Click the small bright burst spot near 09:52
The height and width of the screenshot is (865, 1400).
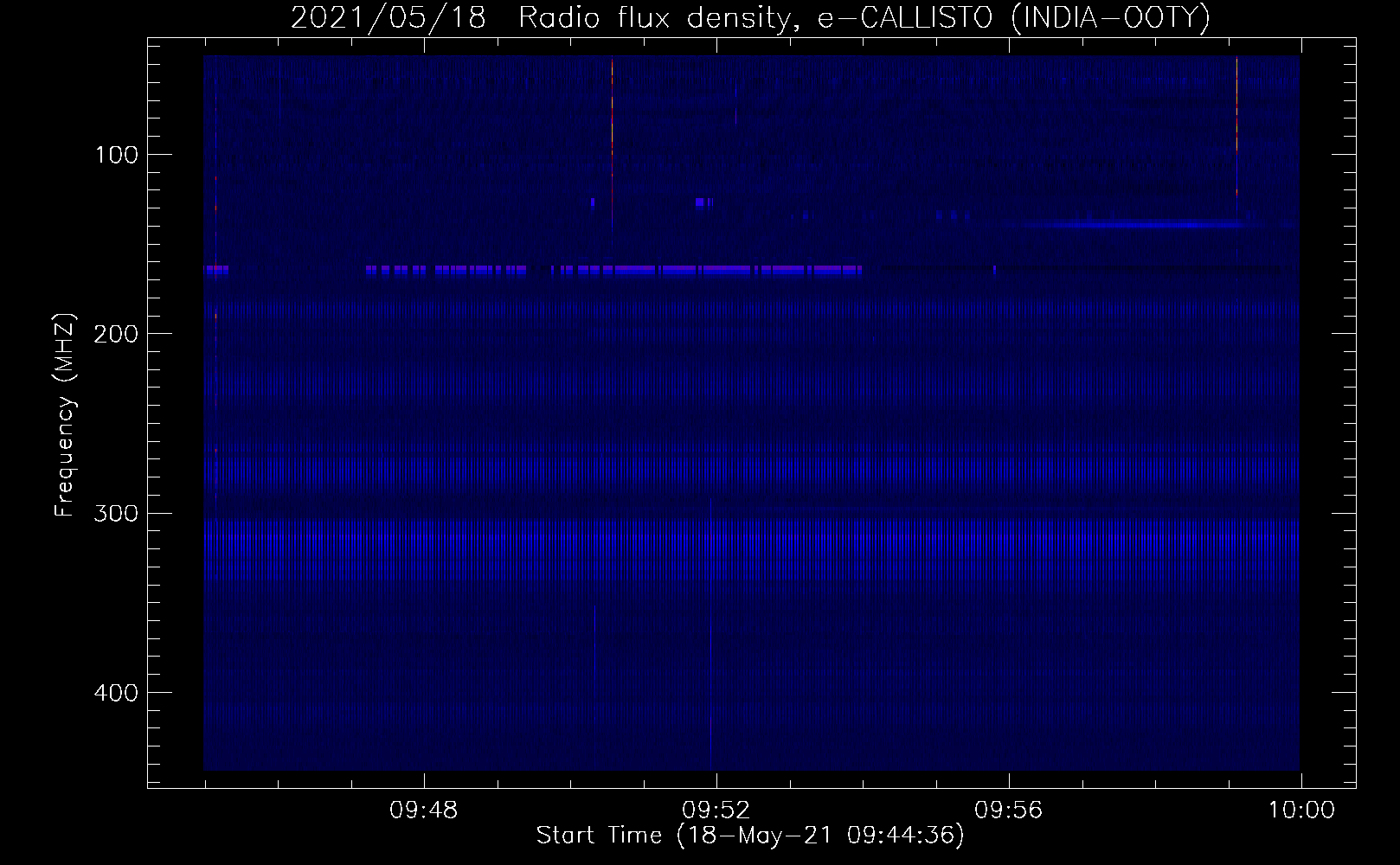pyautogui.click(x=703, y=202)
